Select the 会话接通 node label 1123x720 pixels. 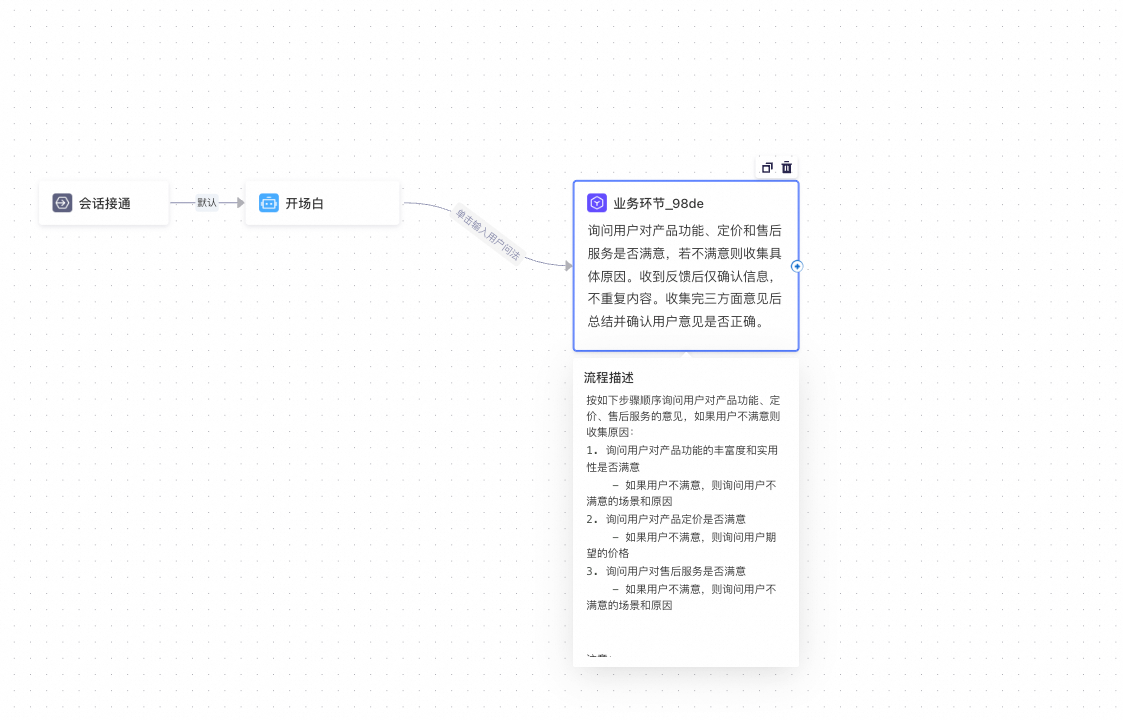point(105,203)
